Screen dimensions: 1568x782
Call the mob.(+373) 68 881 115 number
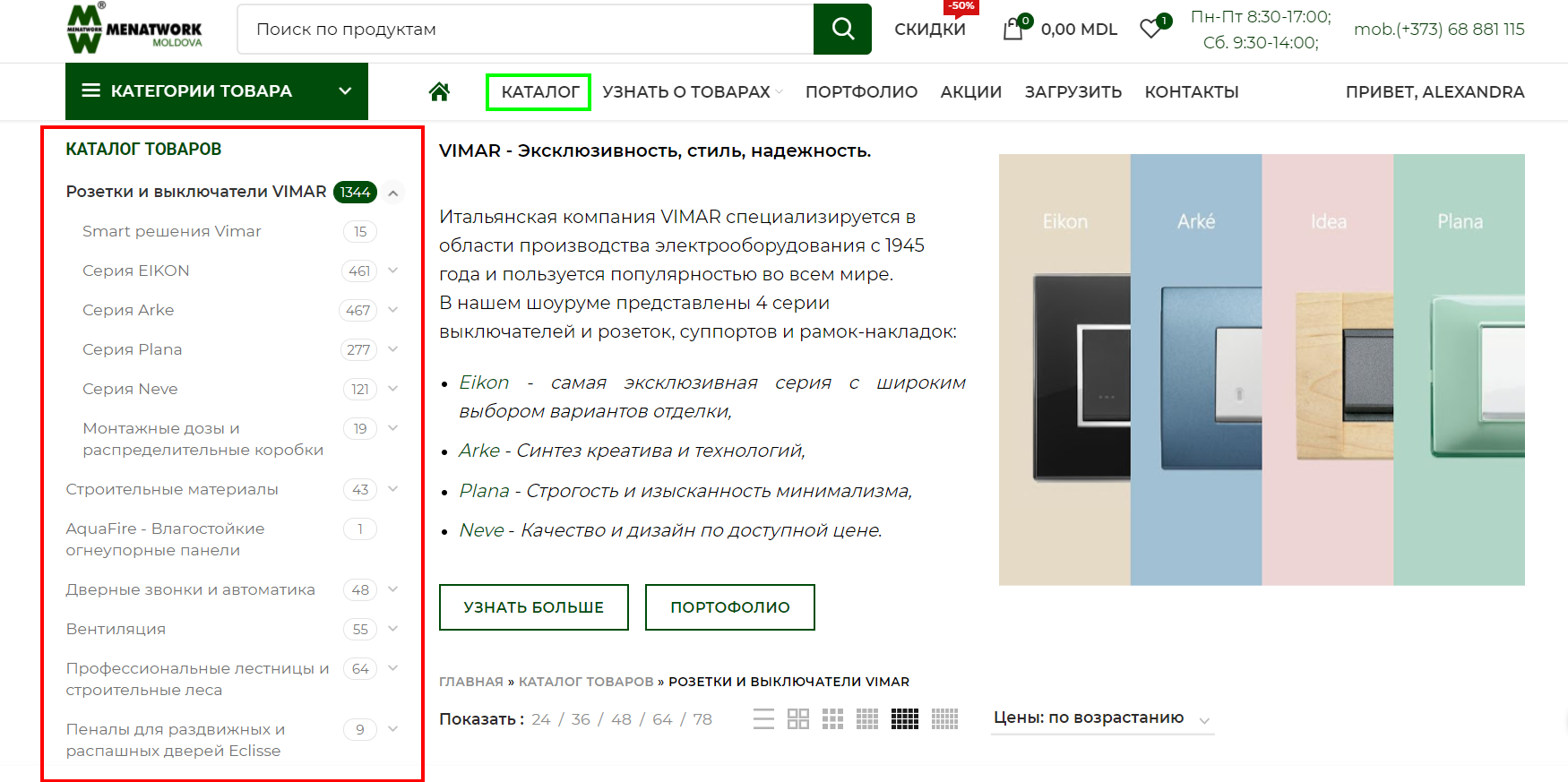click(x=1439, y=29)
